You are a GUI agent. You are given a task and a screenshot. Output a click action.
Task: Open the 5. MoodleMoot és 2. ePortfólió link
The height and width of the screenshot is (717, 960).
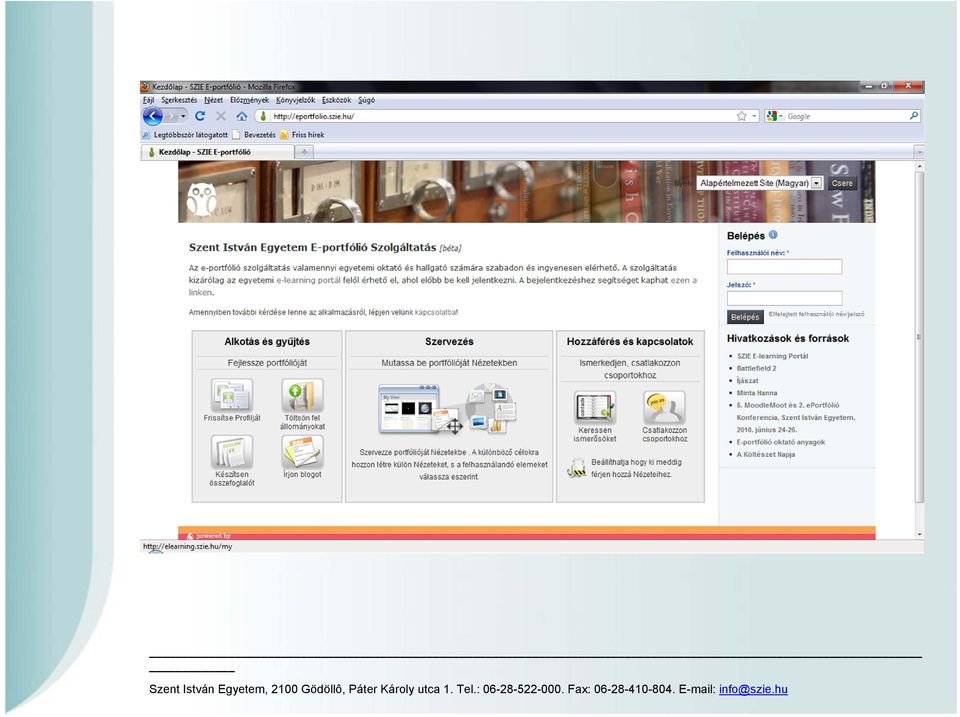[x=795, y=417]
